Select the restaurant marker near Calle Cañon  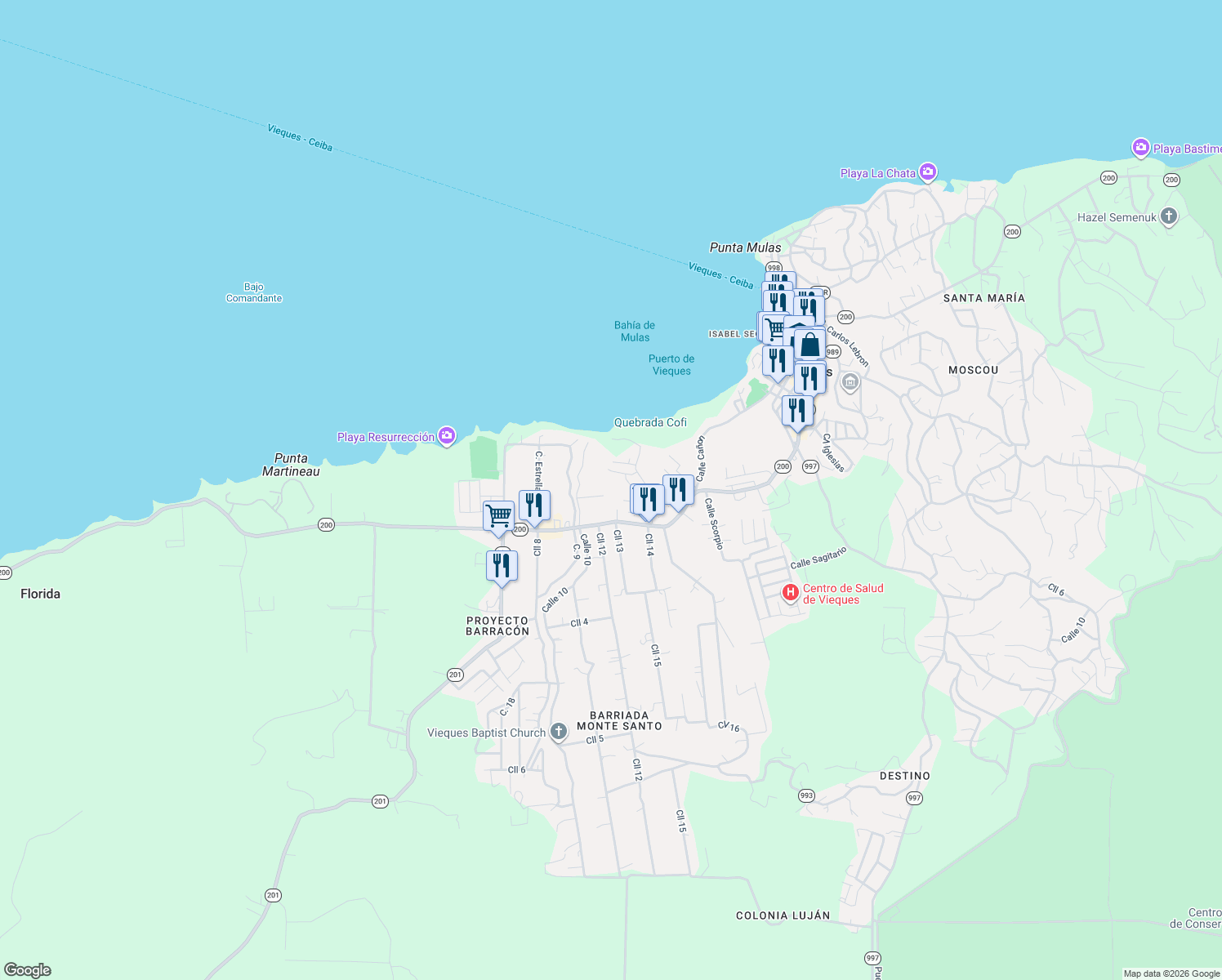678,491
